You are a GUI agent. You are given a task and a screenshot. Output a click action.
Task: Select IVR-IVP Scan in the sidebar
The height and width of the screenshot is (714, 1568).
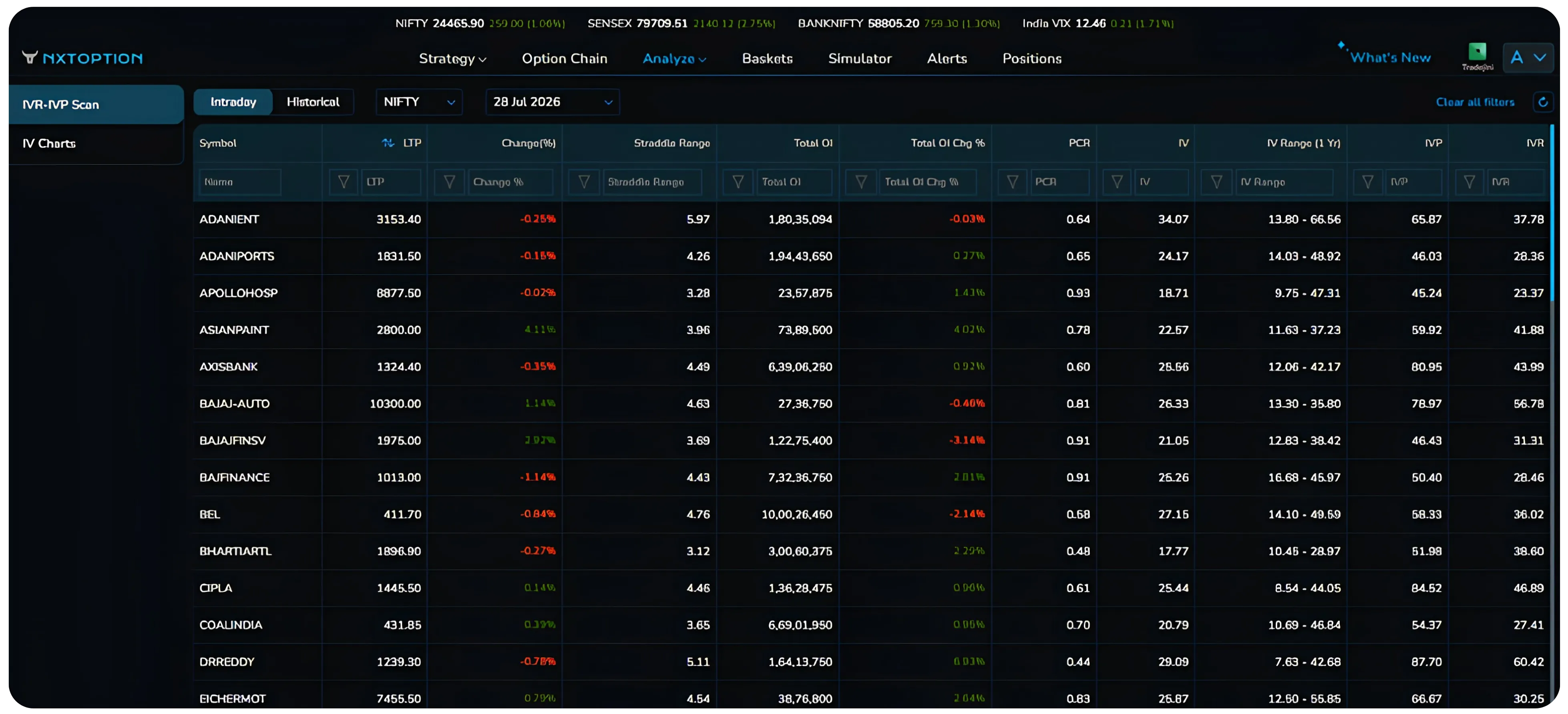[96, 104]
